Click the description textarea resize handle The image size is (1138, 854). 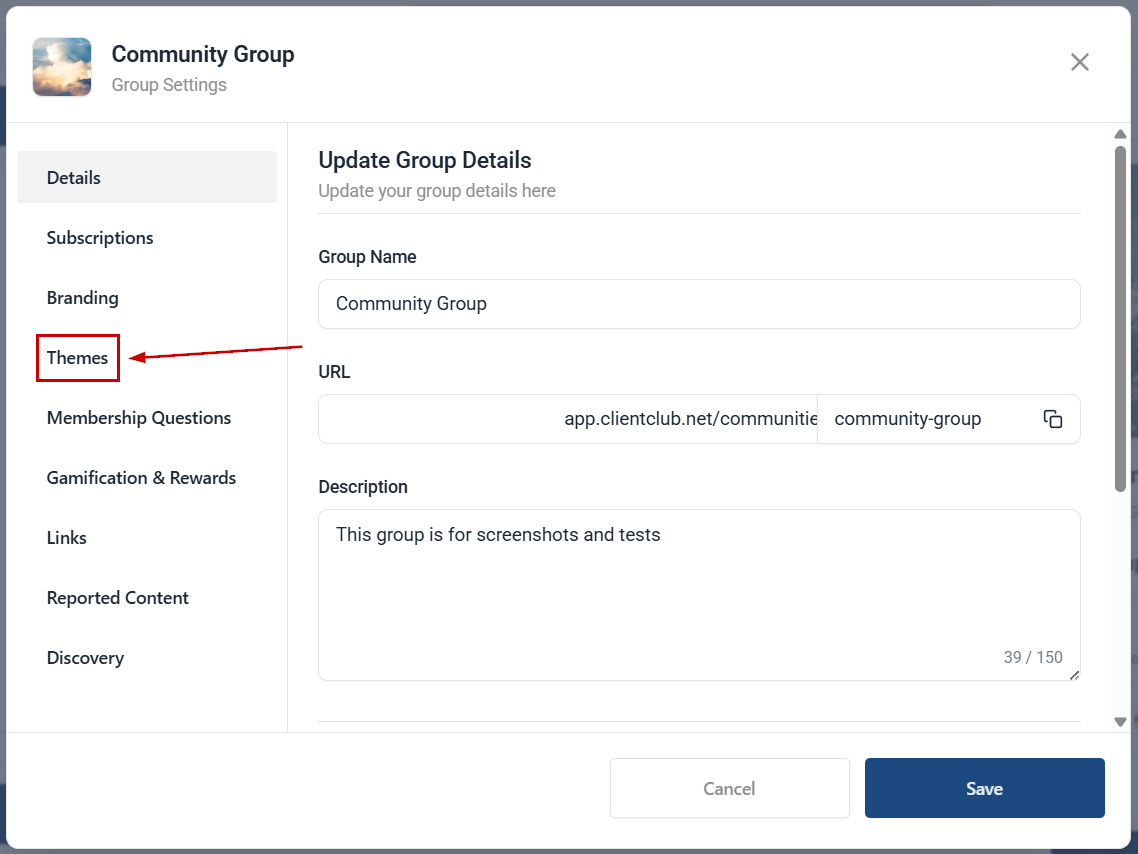pyautogui.click(x=1074, y=675)
